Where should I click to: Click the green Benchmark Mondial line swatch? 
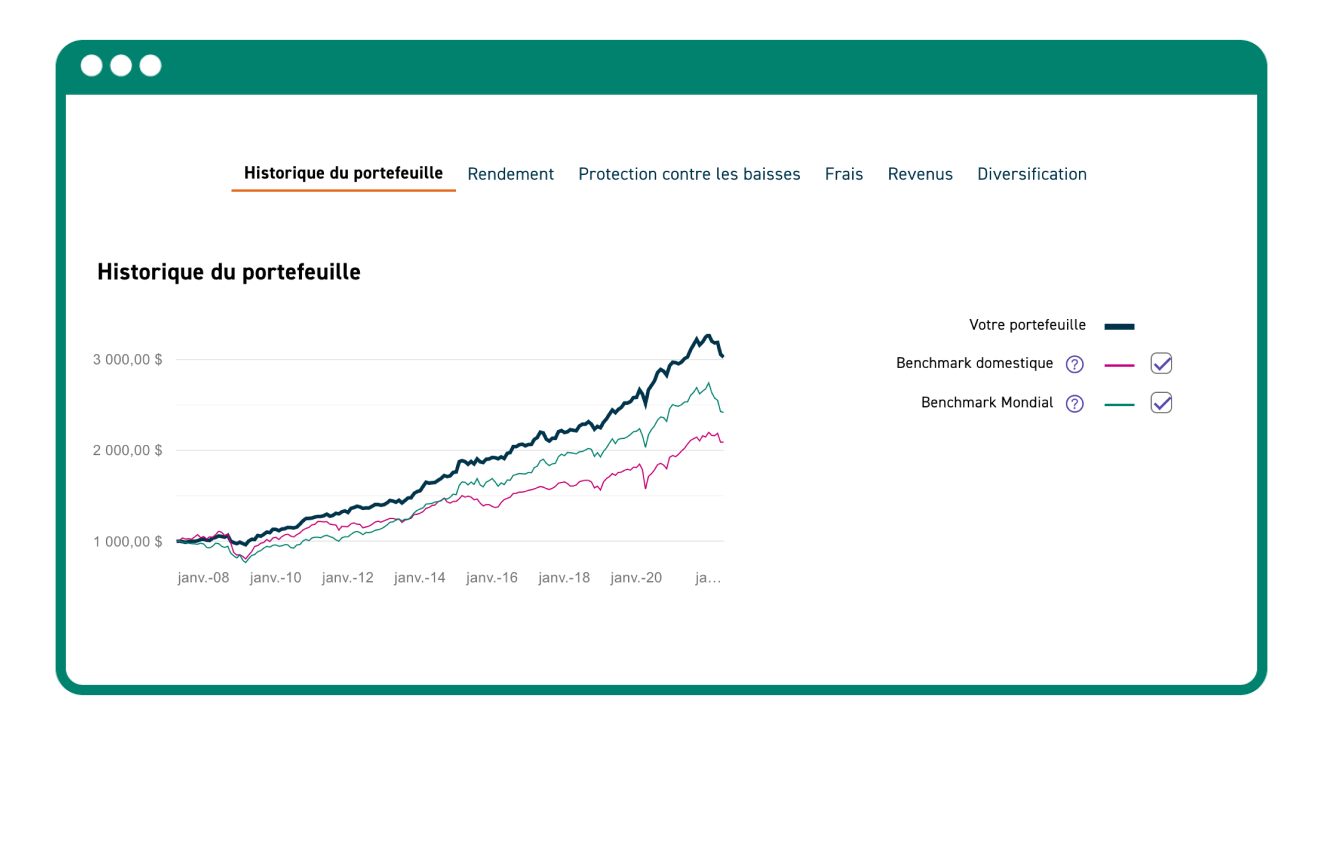coord(1120,403)
